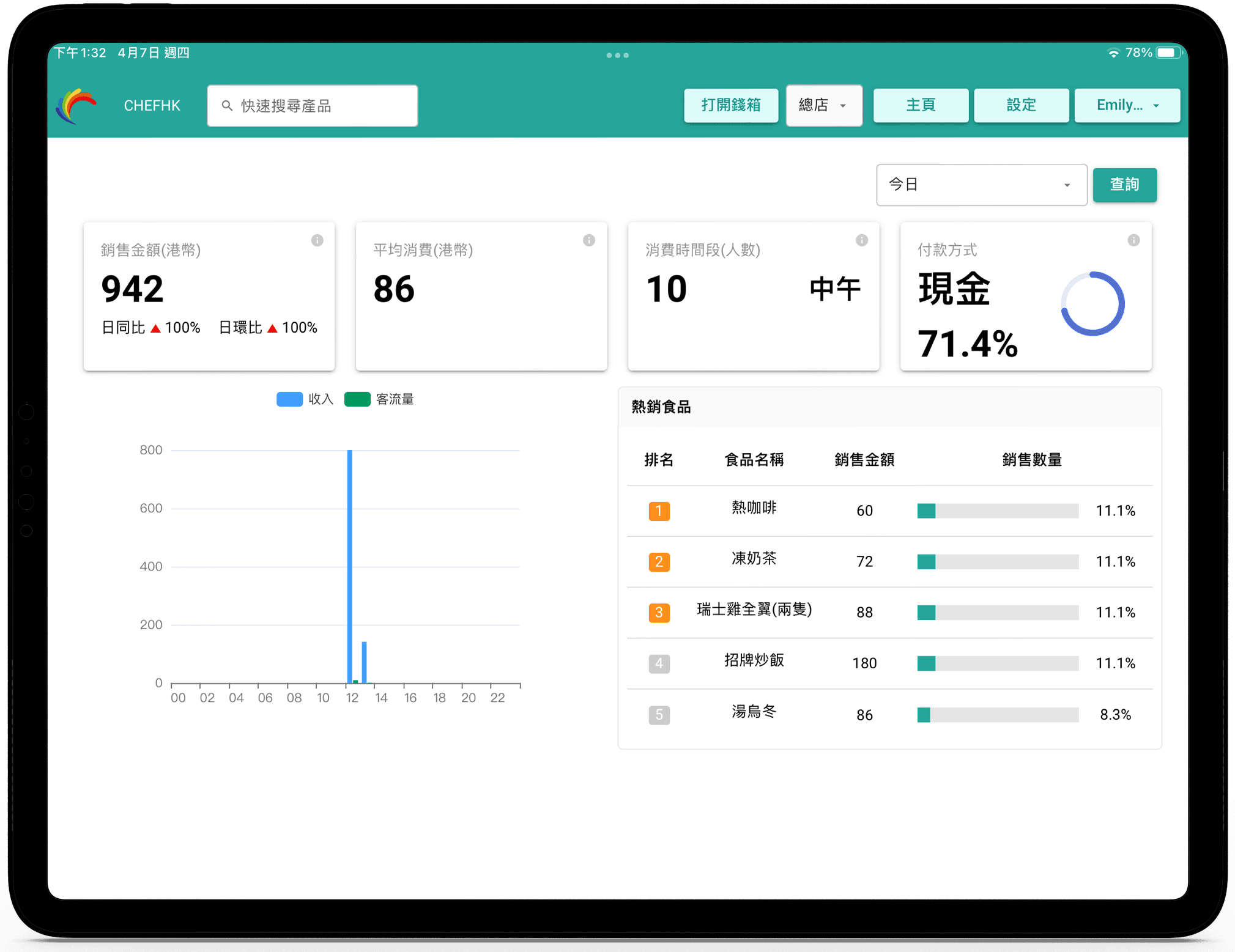The height and width of the screenshot is (952, 1235).
Task: Click the 72 sales amount cell
Action: [x=864, y=561]
